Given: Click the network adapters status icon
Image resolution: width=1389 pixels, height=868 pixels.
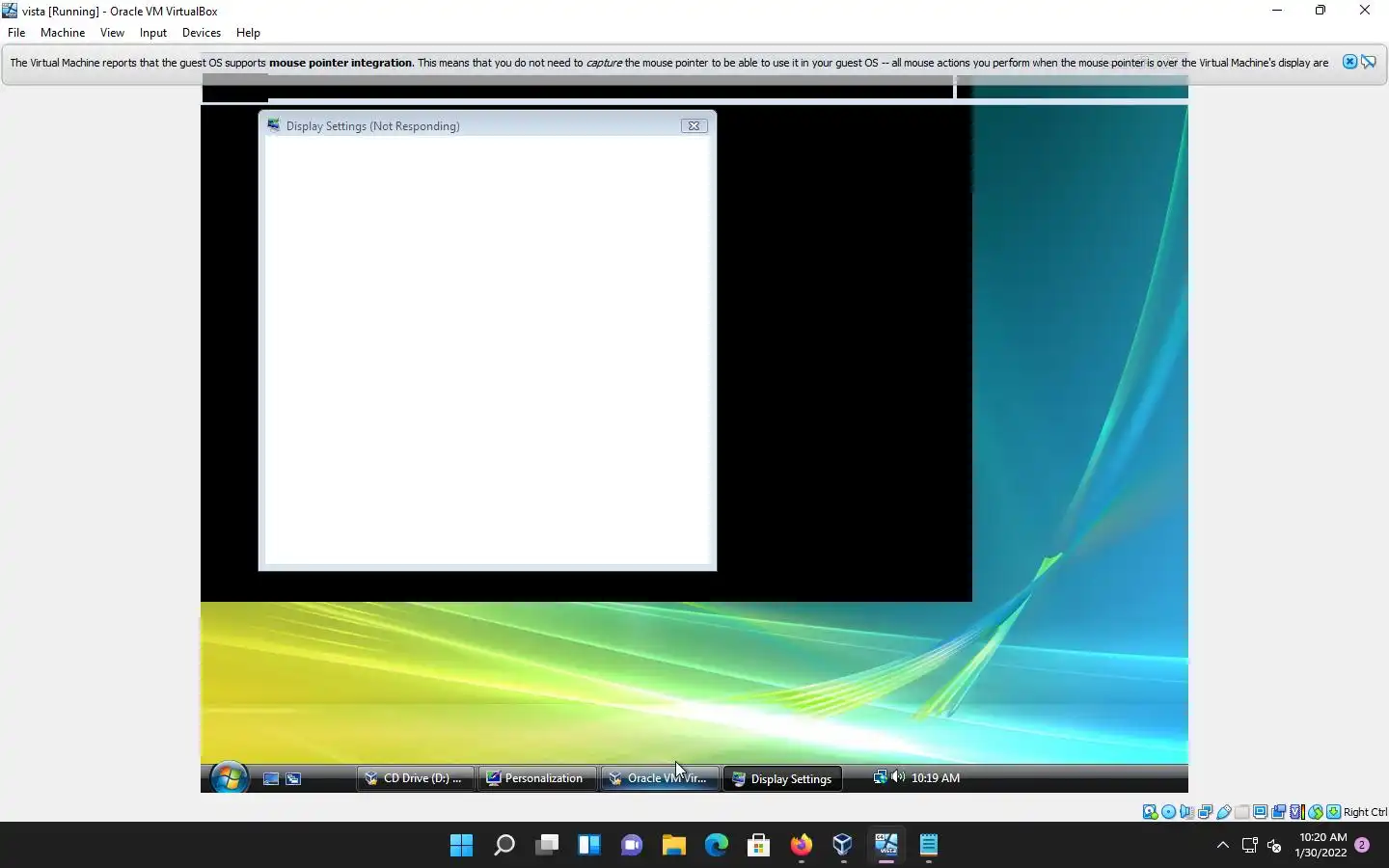Looking at the screenshot, I should (x=1205, y=812).
